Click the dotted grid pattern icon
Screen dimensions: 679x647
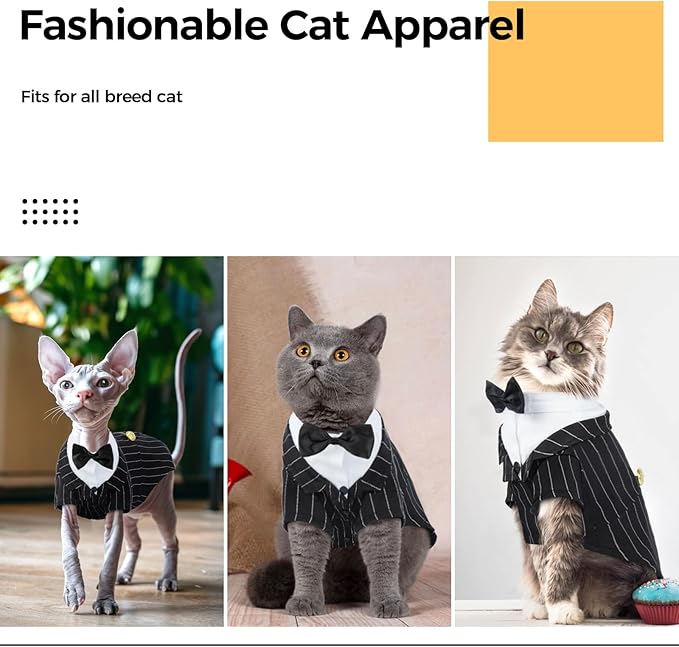point(50,212)
